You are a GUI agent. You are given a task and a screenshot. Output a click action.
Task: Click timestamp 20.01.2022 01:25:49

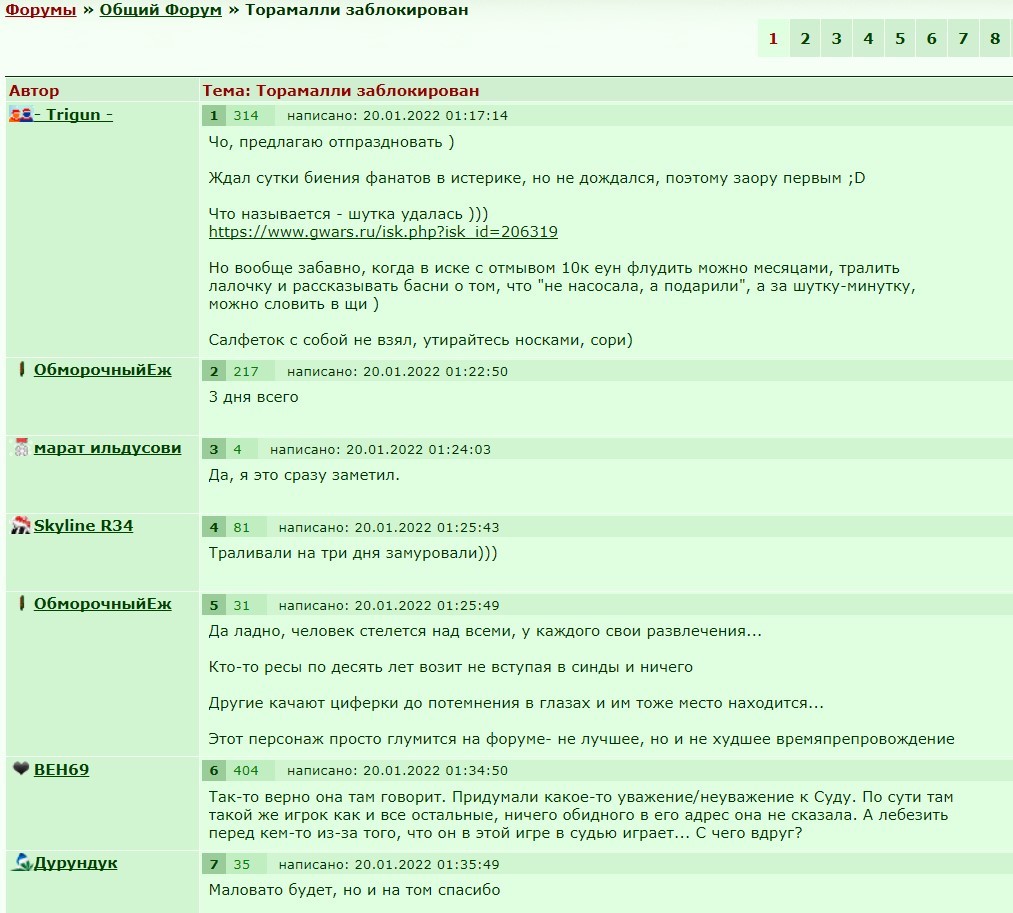click(x=427, y=605)
